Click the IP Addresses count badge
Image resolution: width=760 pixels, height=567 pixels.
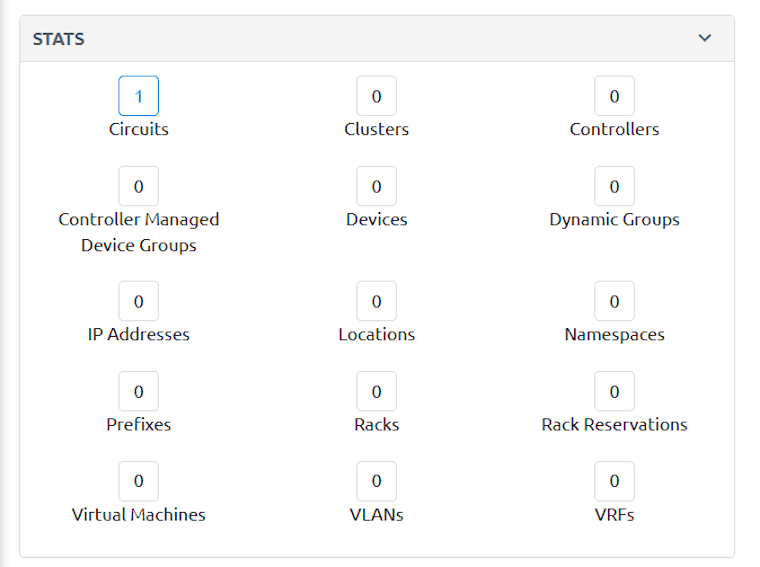pos(138,301)
